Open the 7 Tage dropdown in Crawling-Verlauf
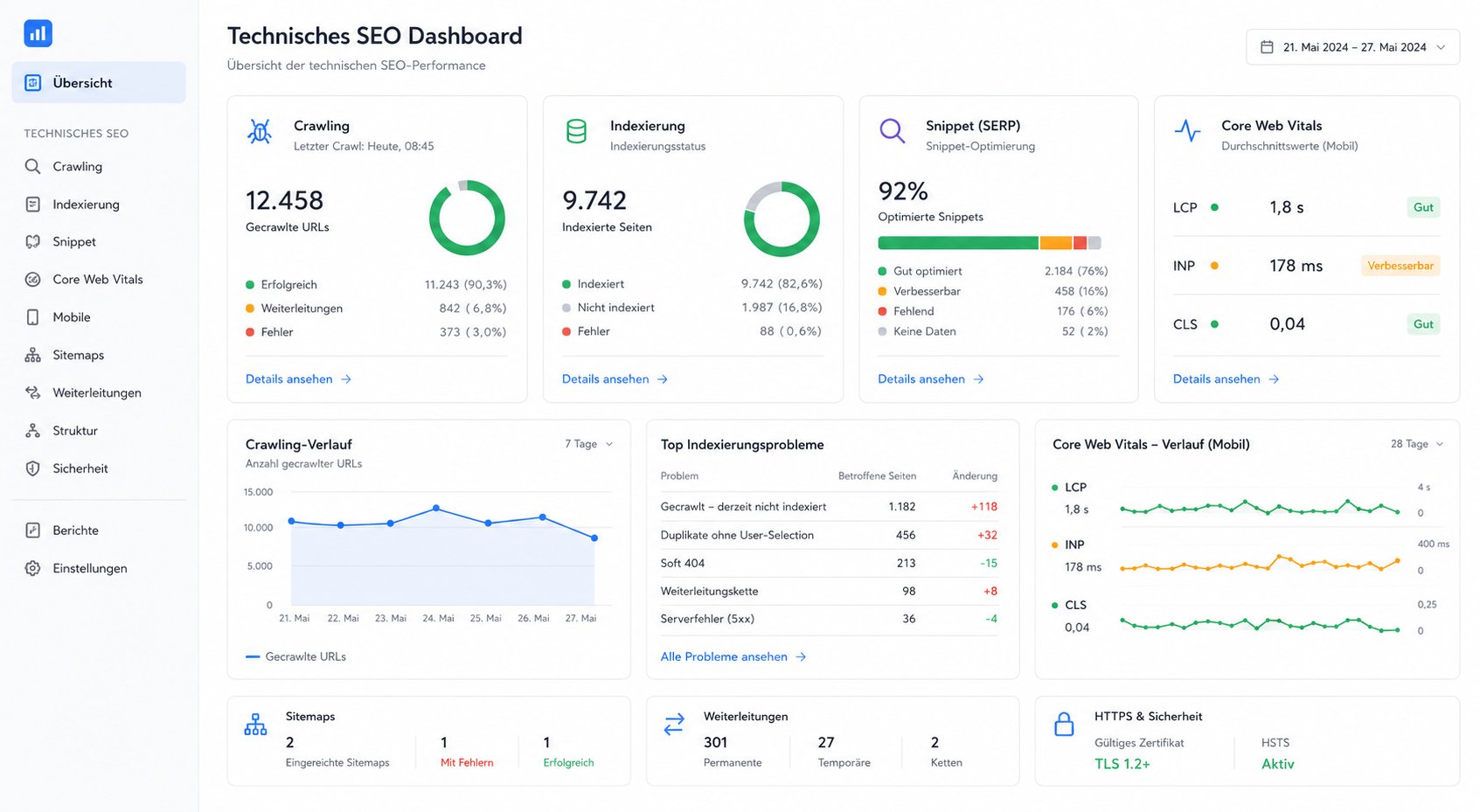This screenshot has width=1480, height=812. tap(589, 444)
